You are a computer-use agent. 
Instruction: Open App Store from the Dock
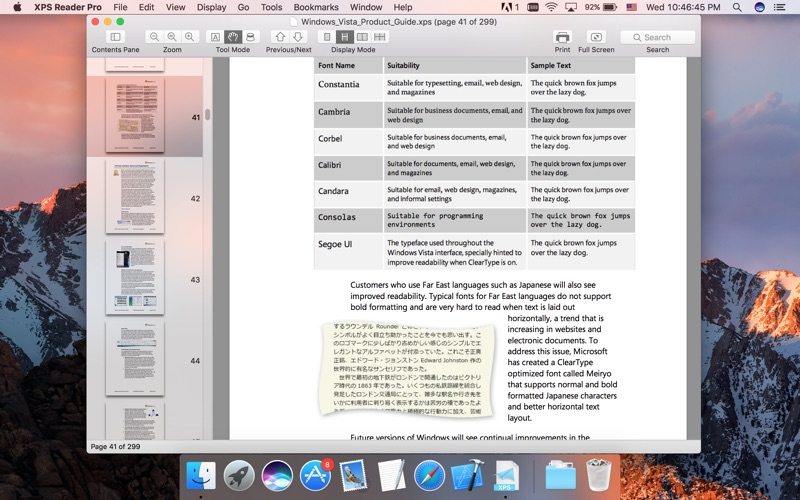(315, 476)
